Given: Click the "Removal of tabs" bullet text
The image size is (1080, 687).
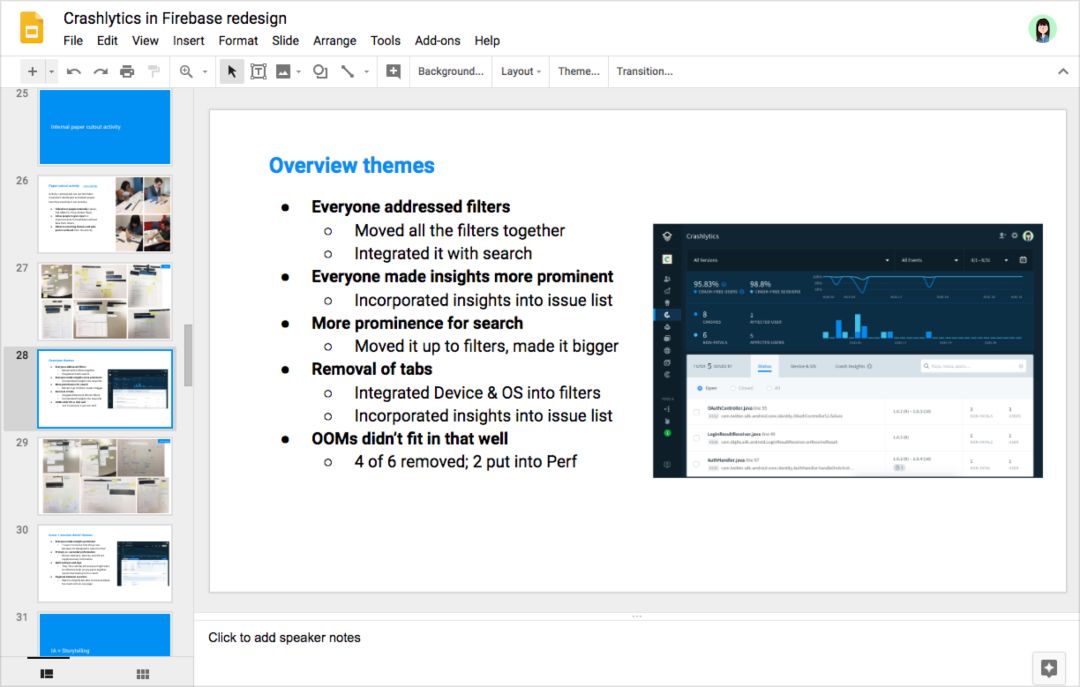Looking at the screenshot, I should click(x=372, y=369).
